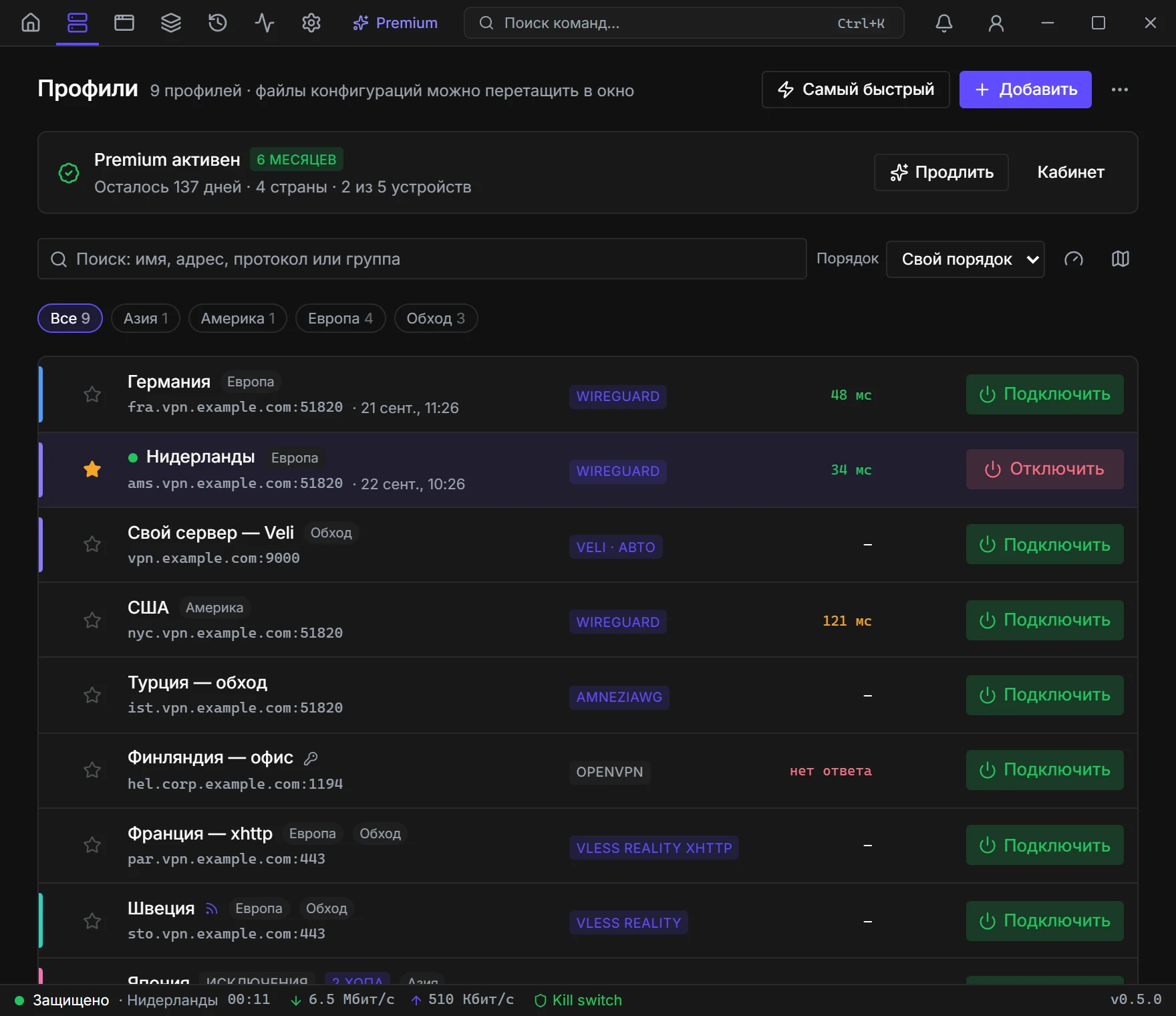Toggle favorite star for США profile
This screenshot has height=1016, width=1176.
pos(92,620)
